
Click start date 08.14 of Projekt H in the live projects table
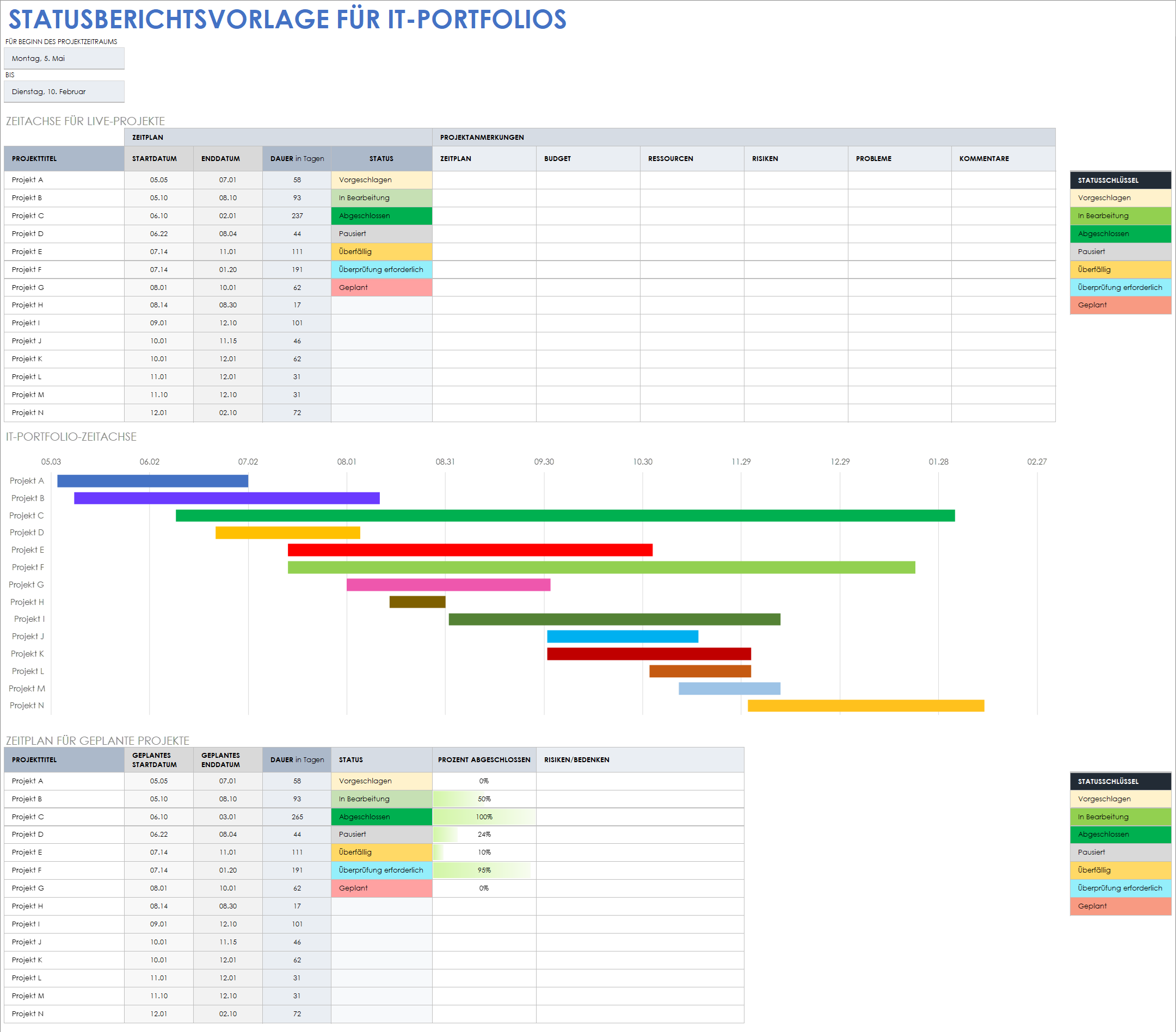pyautogui.click(x=159, y=305)
